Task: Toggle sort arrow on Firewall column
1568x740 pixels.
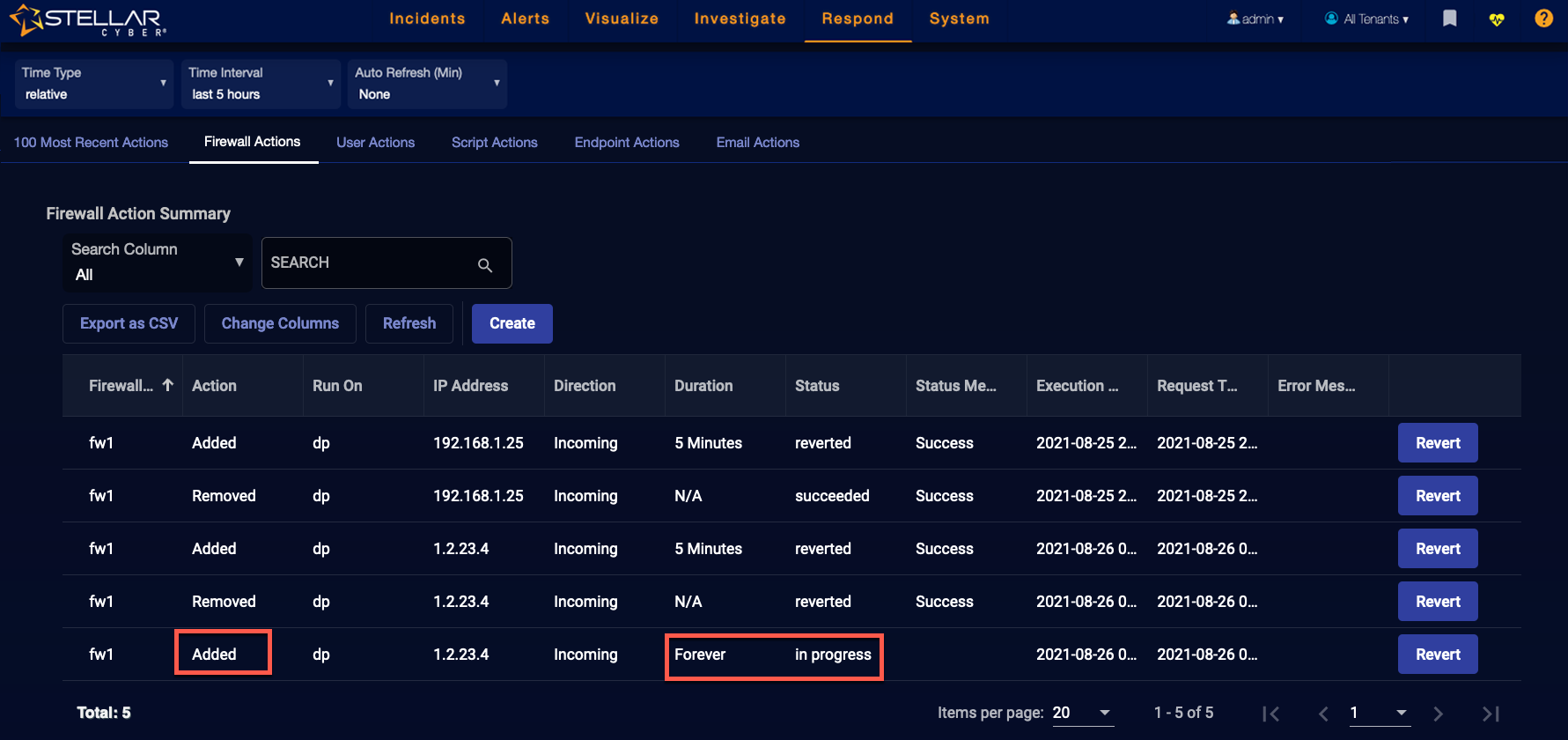Action: [167, 385]
